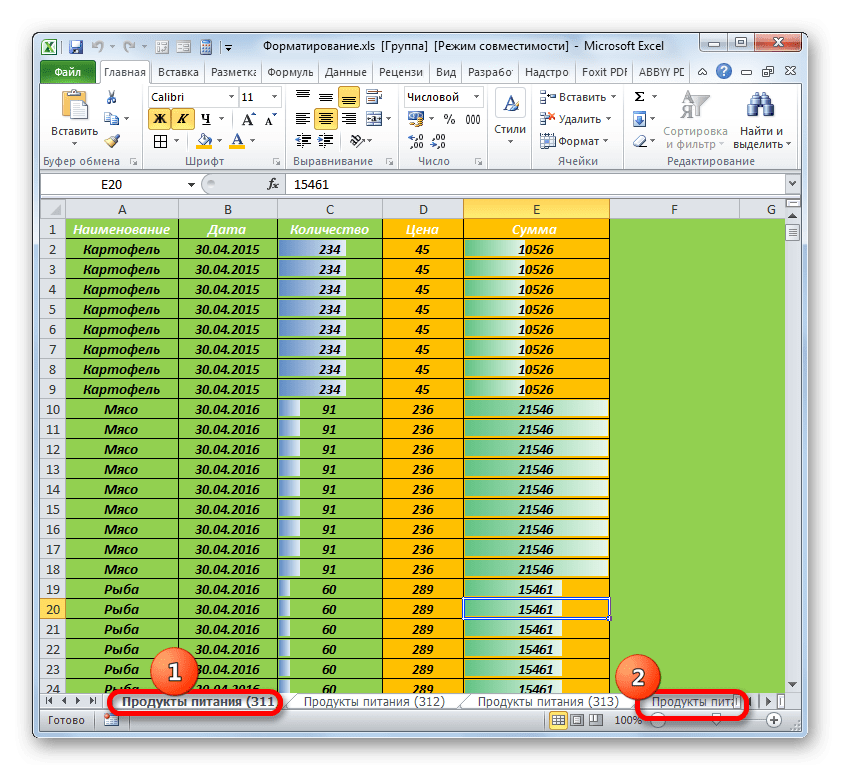
Task: Click the insert function fx icon
Action: coord(273,185)
